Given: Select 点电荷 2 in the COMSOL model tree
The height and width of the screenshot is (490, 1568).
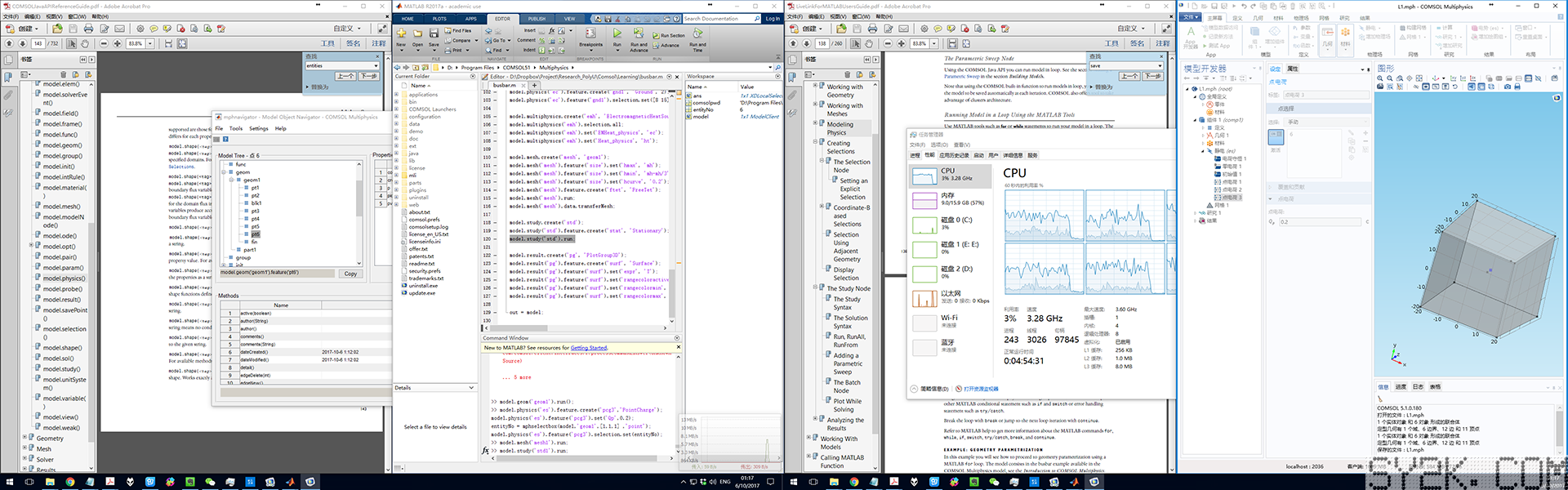Looking at the screenshot, I should tap(1231, 189).
